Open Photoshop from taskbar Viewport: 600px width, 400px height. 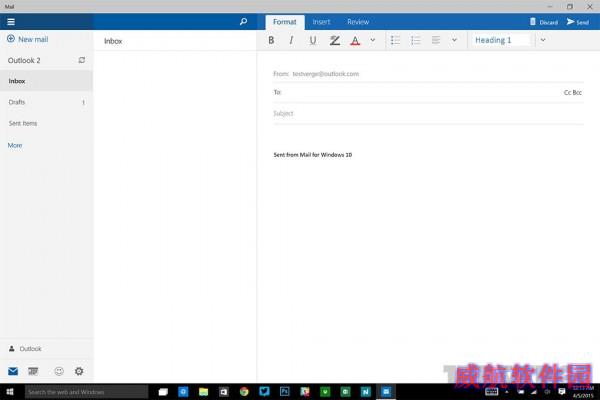pos(285,392)
